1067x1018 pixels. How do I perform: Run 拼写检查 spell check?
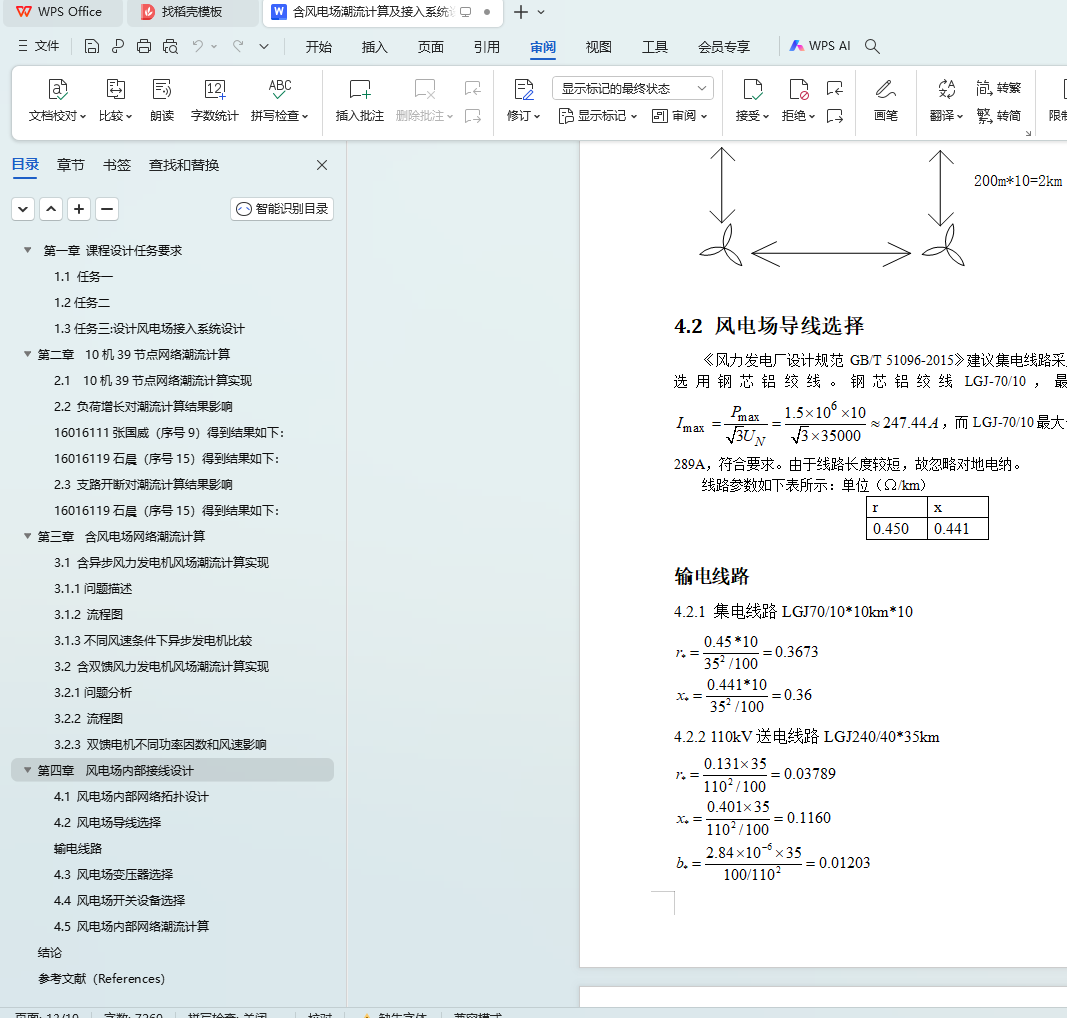tap(280, 100)
